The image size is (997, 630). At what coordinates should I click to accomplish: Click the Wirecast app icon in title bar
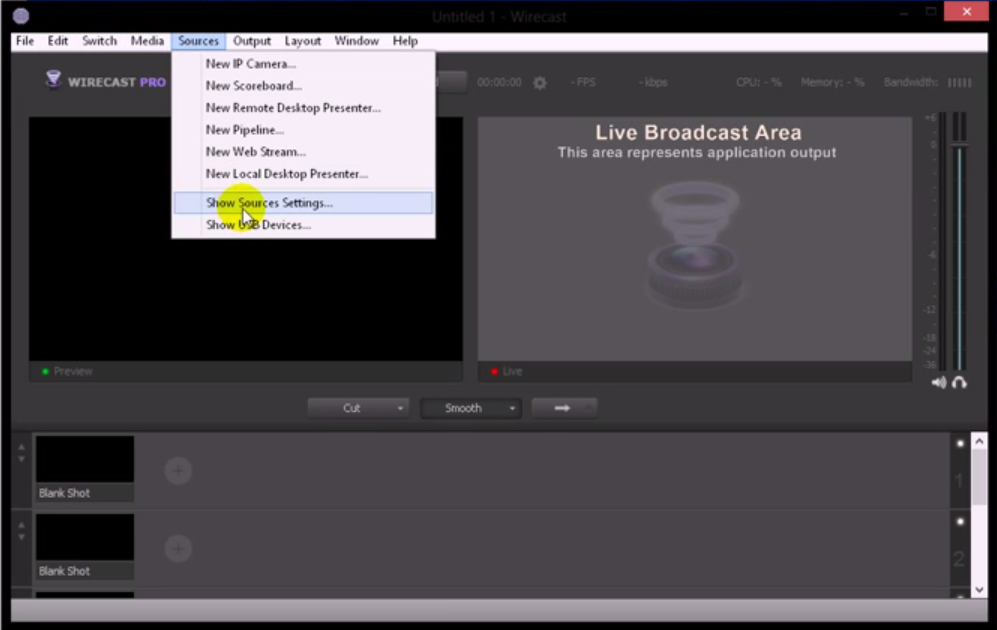21,16
